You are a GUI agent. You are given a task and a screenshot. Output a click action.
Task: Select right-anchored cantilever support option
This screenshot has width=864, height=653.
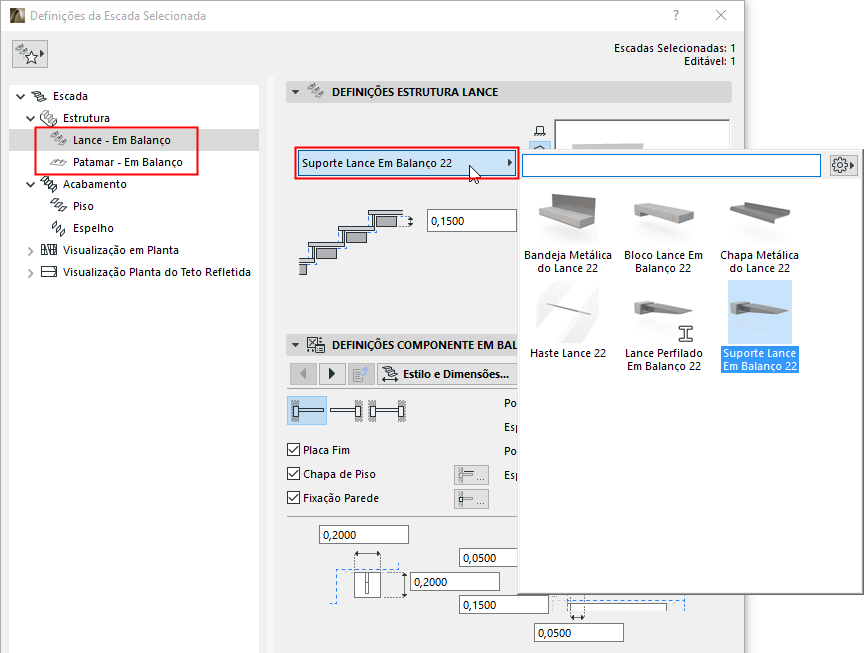346,411
